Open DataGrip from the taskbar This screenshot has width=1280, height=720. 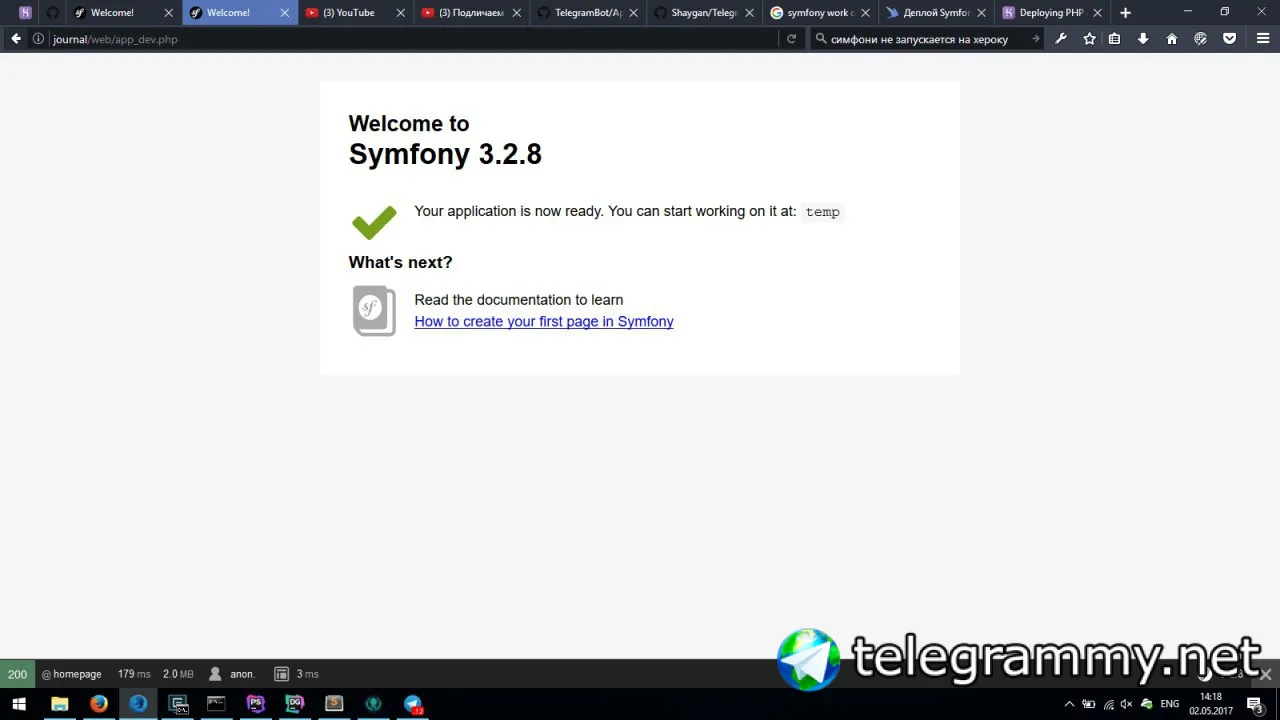point(294,704)
